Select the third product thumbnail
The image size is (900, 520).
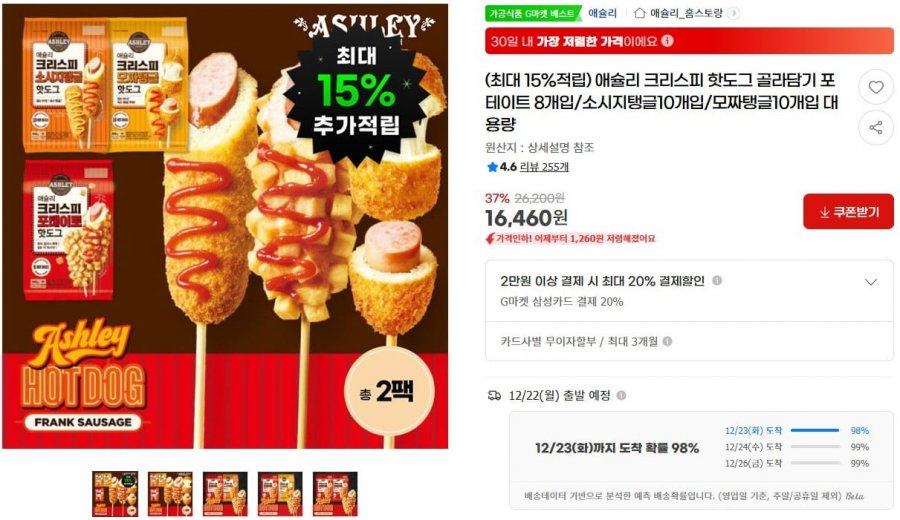[226, 494]
